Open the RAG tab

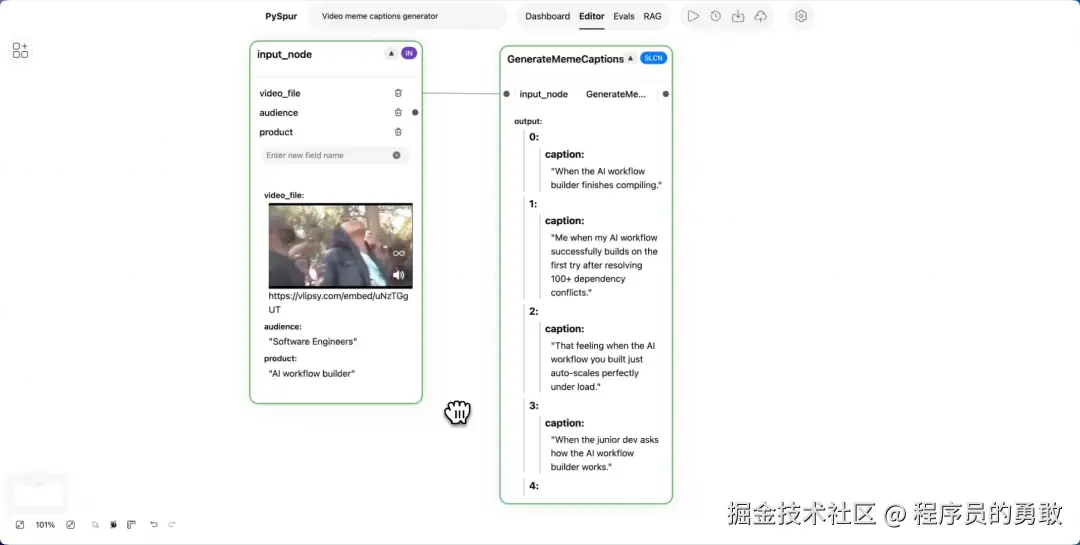coord(652,16)
